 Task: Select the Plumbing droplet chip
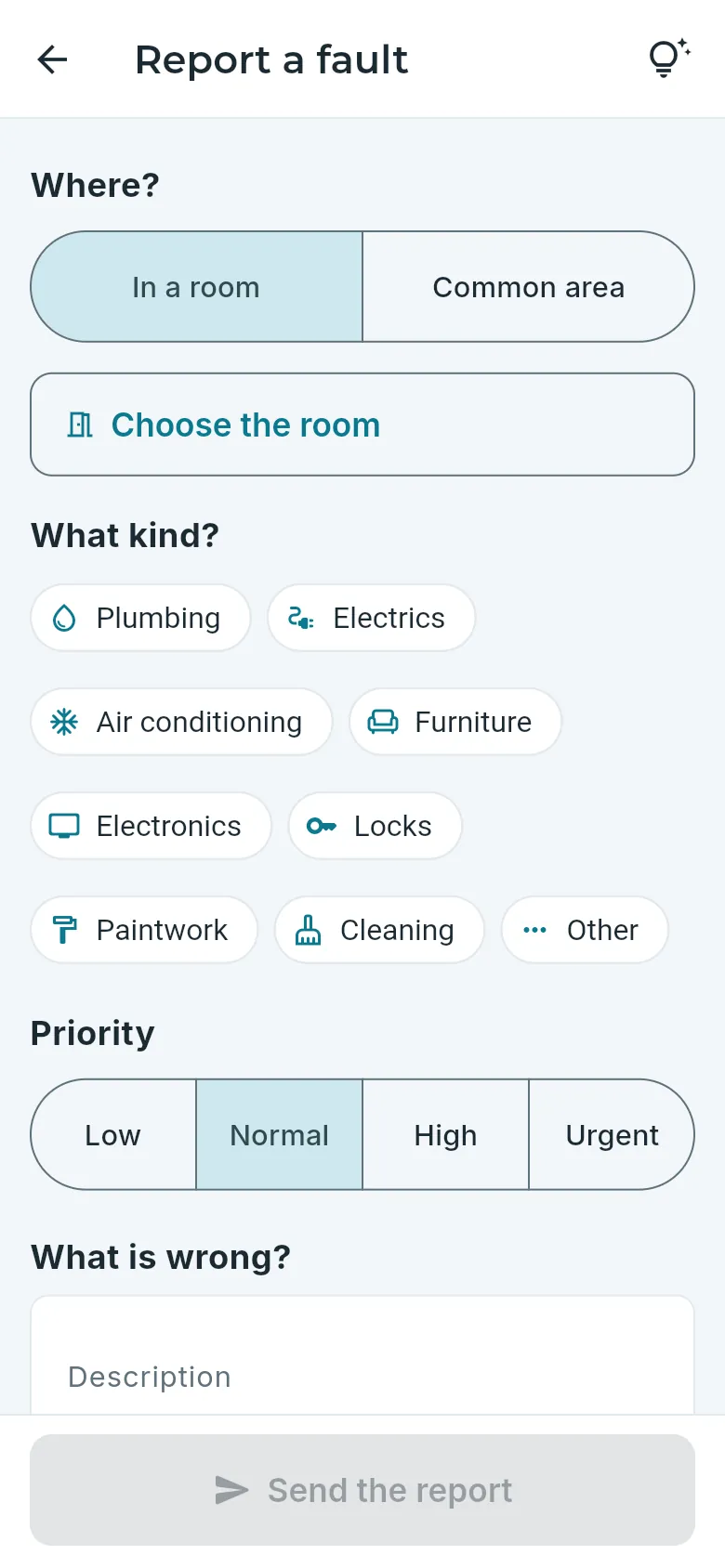tap(140, 618)
